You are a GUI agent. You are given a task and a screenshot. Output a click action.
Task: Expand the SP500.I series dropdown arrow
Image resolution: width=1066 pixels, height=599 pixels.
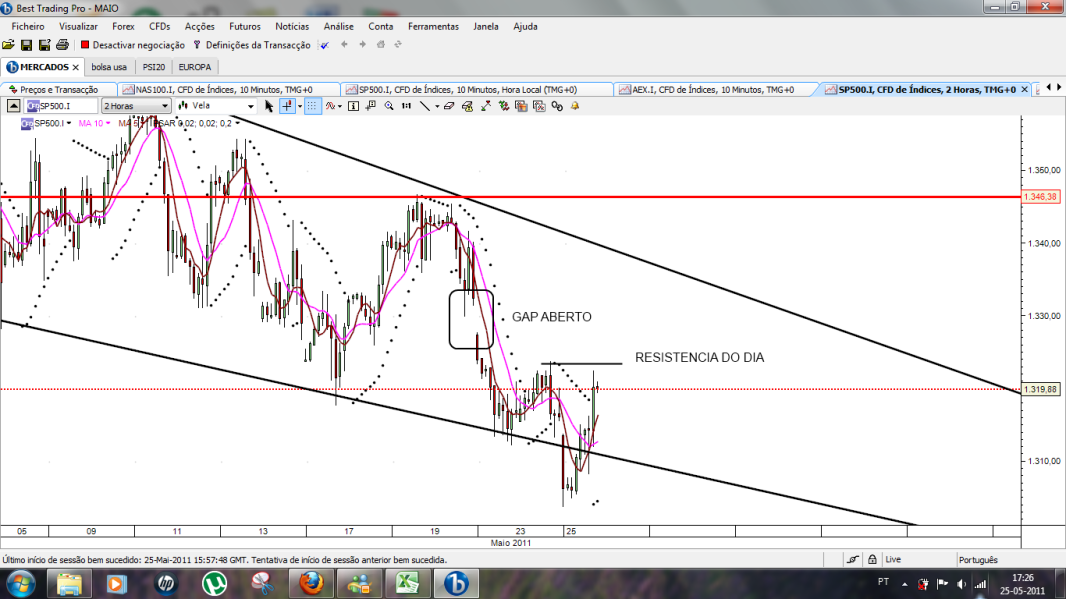pos(69,123)
